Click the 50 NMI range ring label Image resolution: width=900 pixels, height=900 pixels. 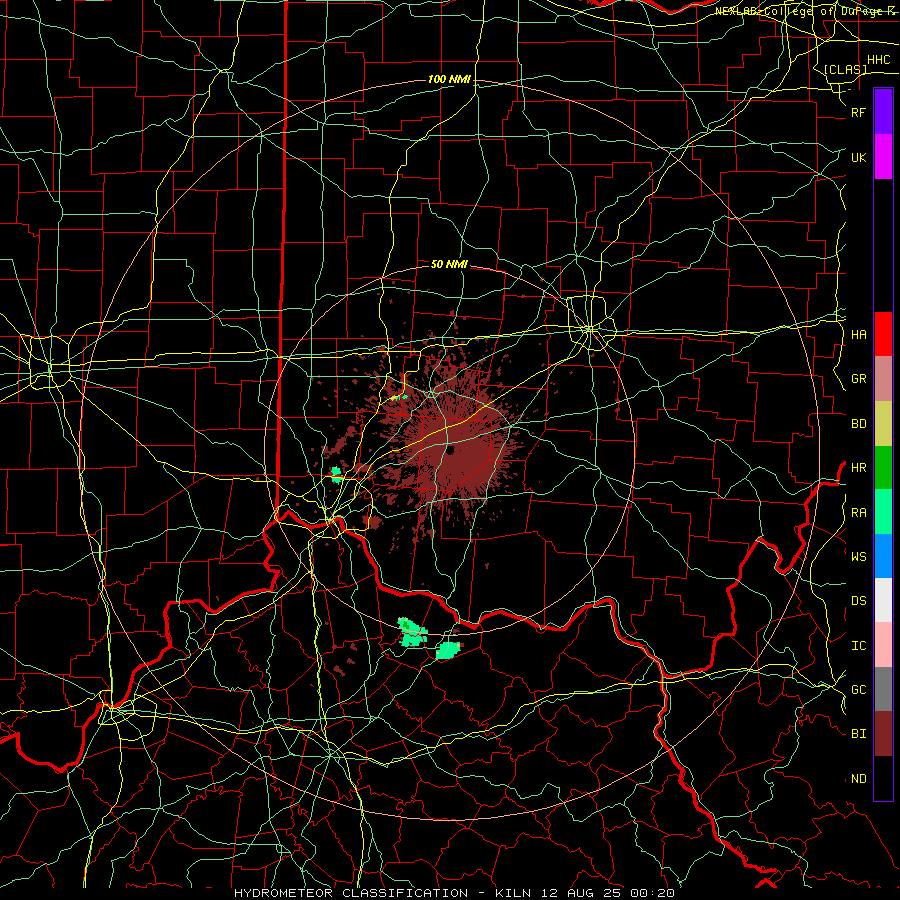[449, 264]
